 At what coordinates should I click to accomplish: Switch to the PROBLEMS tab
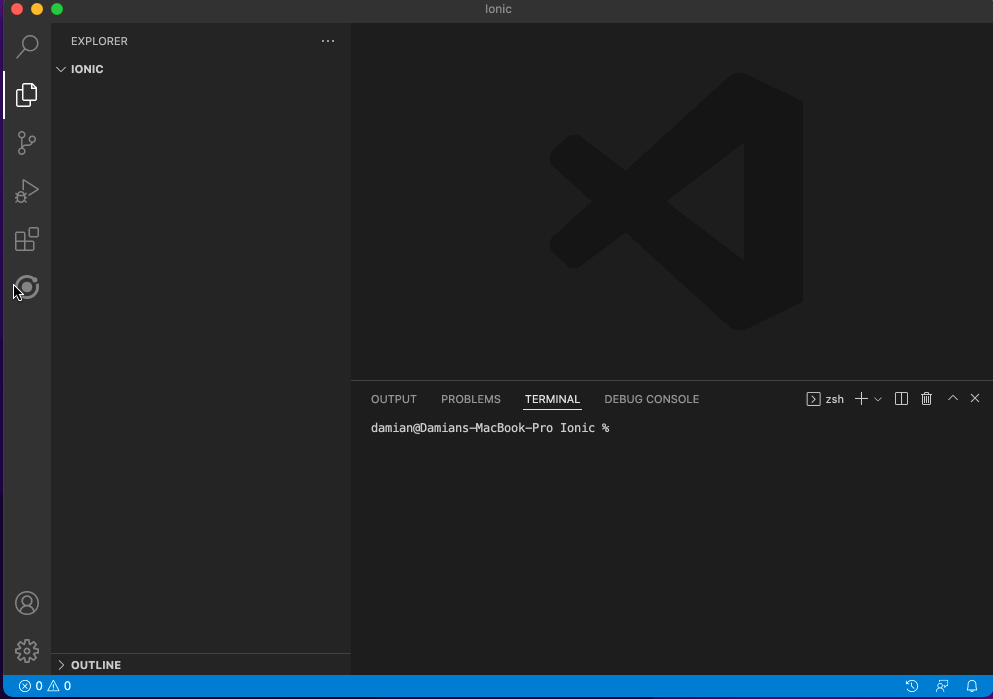point(470,399)
